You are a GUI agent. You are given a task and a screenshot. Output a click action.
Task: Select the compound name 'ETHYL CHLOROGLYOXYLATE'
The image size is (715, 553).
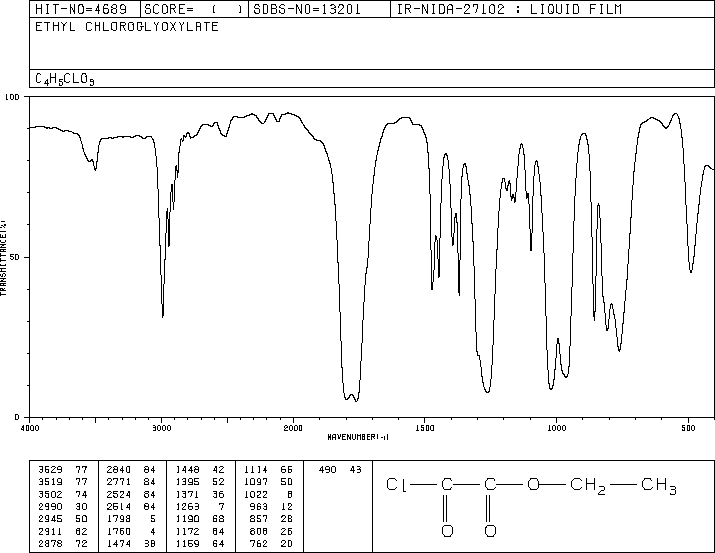(127, 27)
